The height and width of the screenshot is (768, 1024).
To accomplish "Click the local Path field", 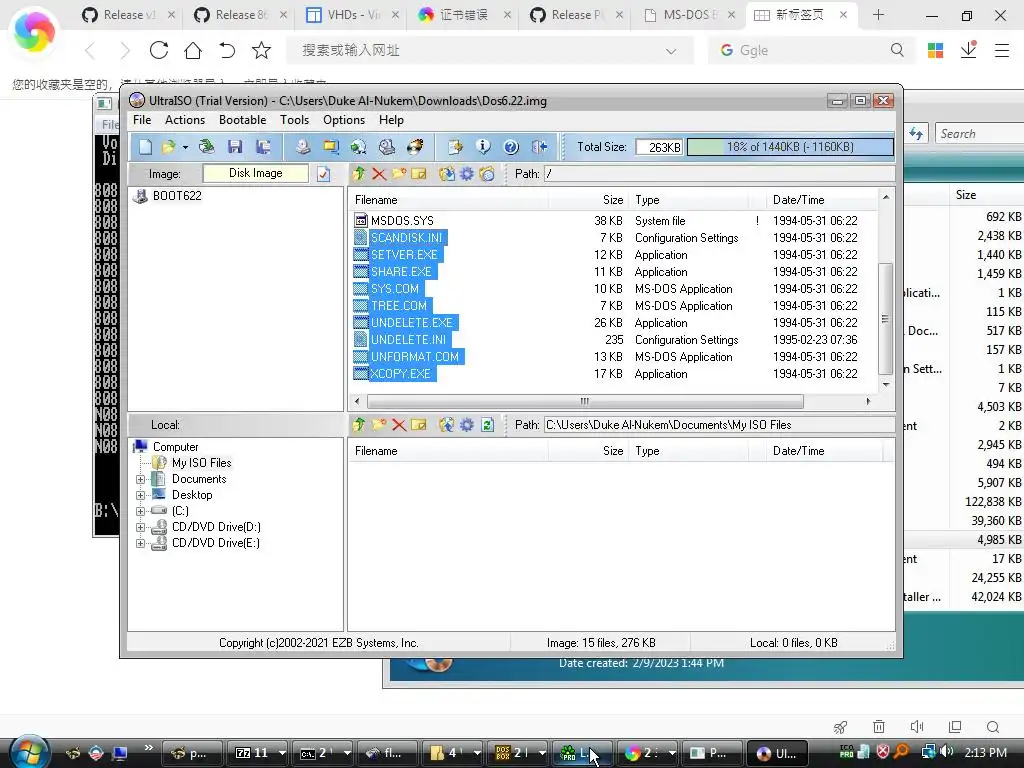I will coord(720,424).
